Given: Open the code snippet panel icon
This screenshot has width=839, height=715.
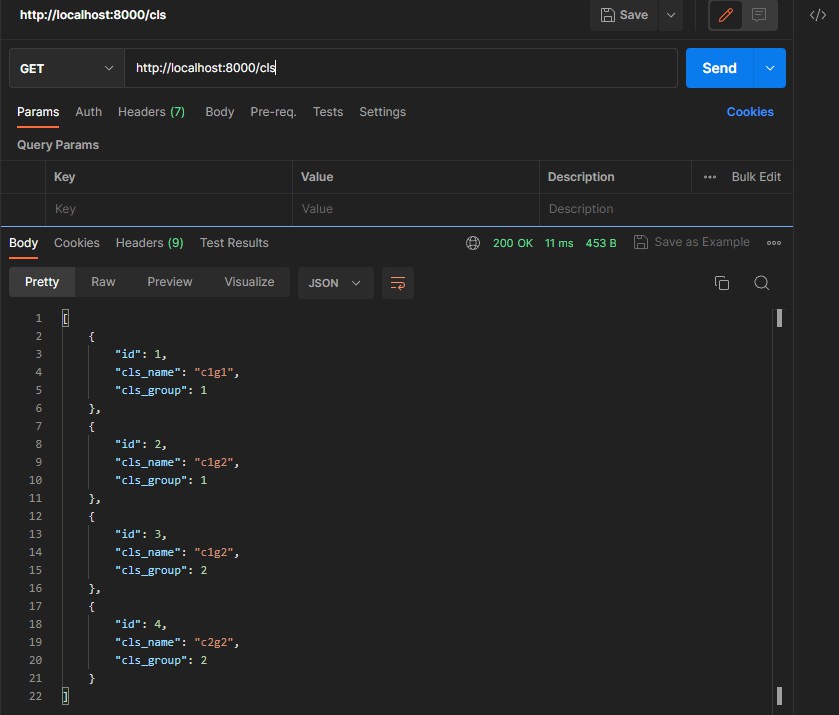Looking at the screenshot, I should (x=817, y=15).
